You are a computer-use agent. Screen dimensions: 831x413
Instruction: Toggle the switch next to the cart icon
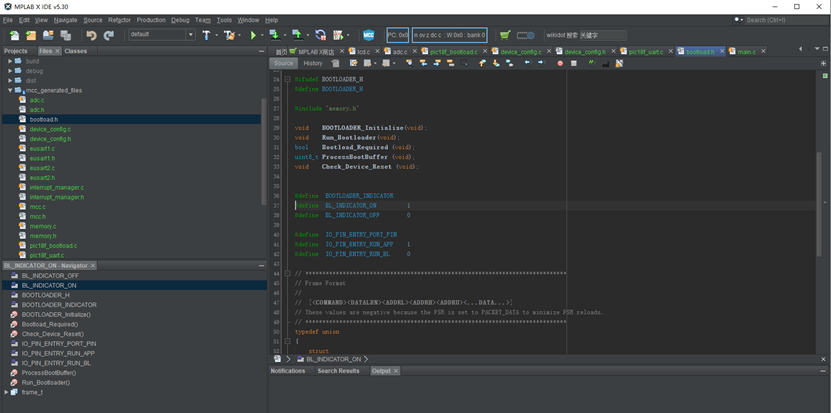point(526,35)
